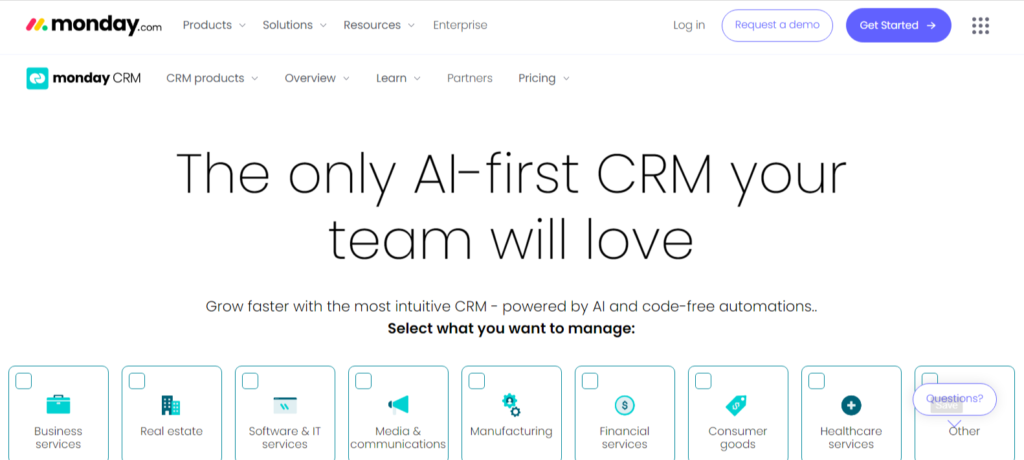
Task: Click the Software & IT services window icon
Action: (285, 405)
